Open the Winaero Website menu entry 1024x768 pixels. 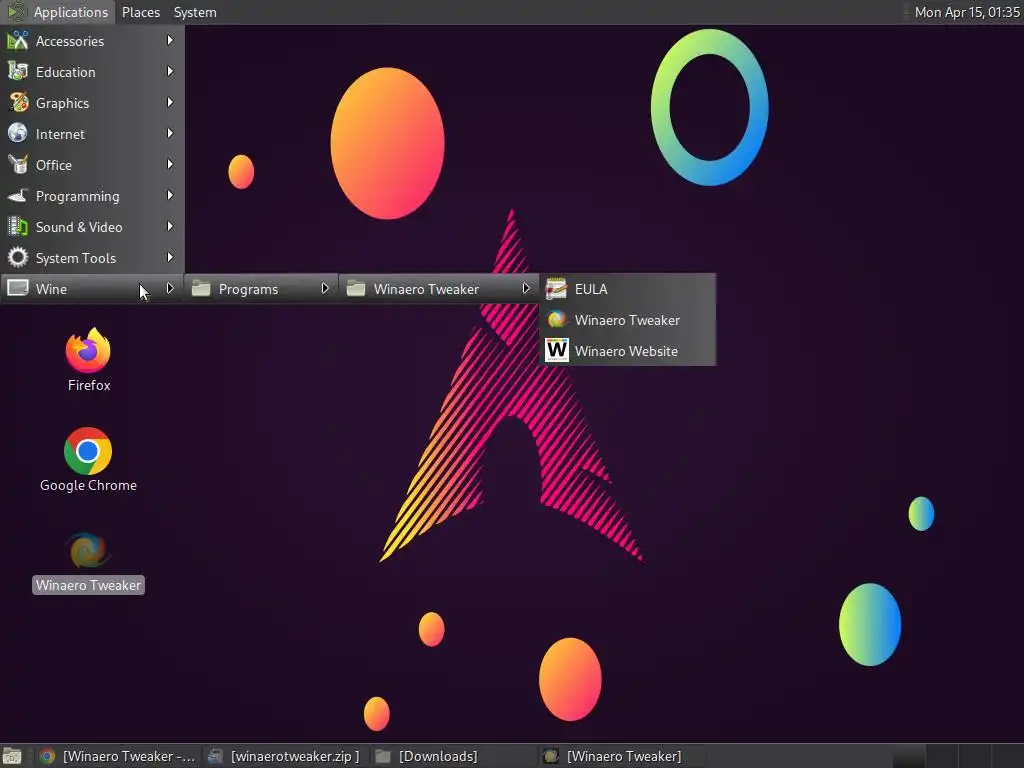point(628,350)
